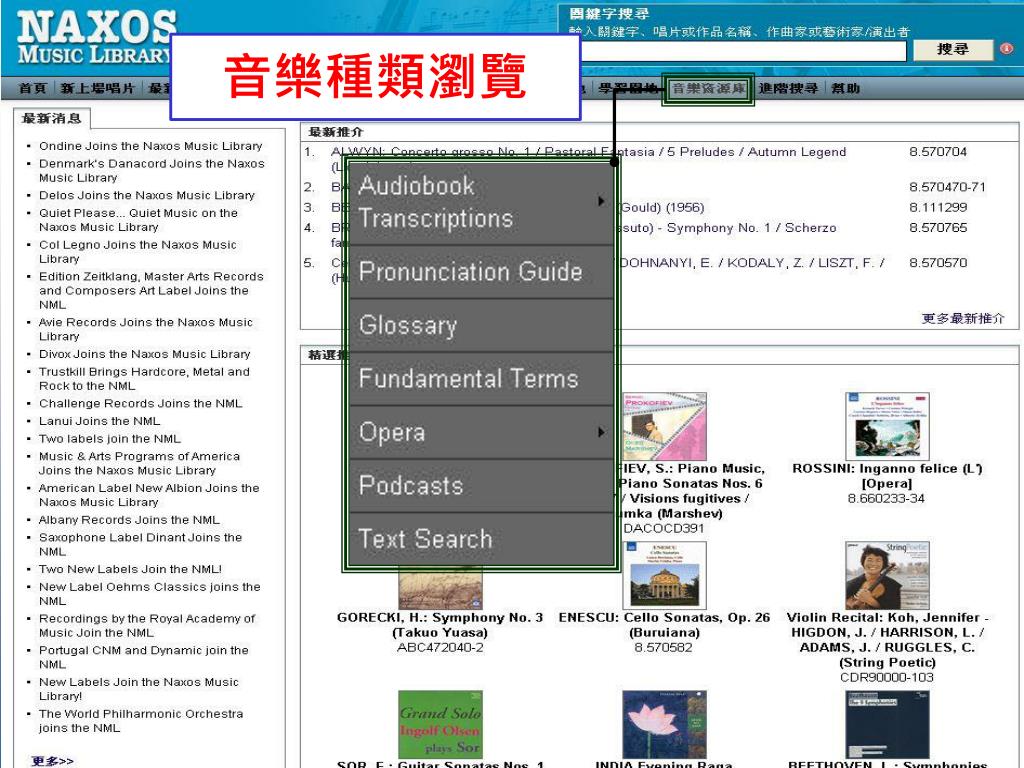The image size is (1024, 768).
Task: Open Albany Records Joins the NML
Action: (x=129, y=520)
